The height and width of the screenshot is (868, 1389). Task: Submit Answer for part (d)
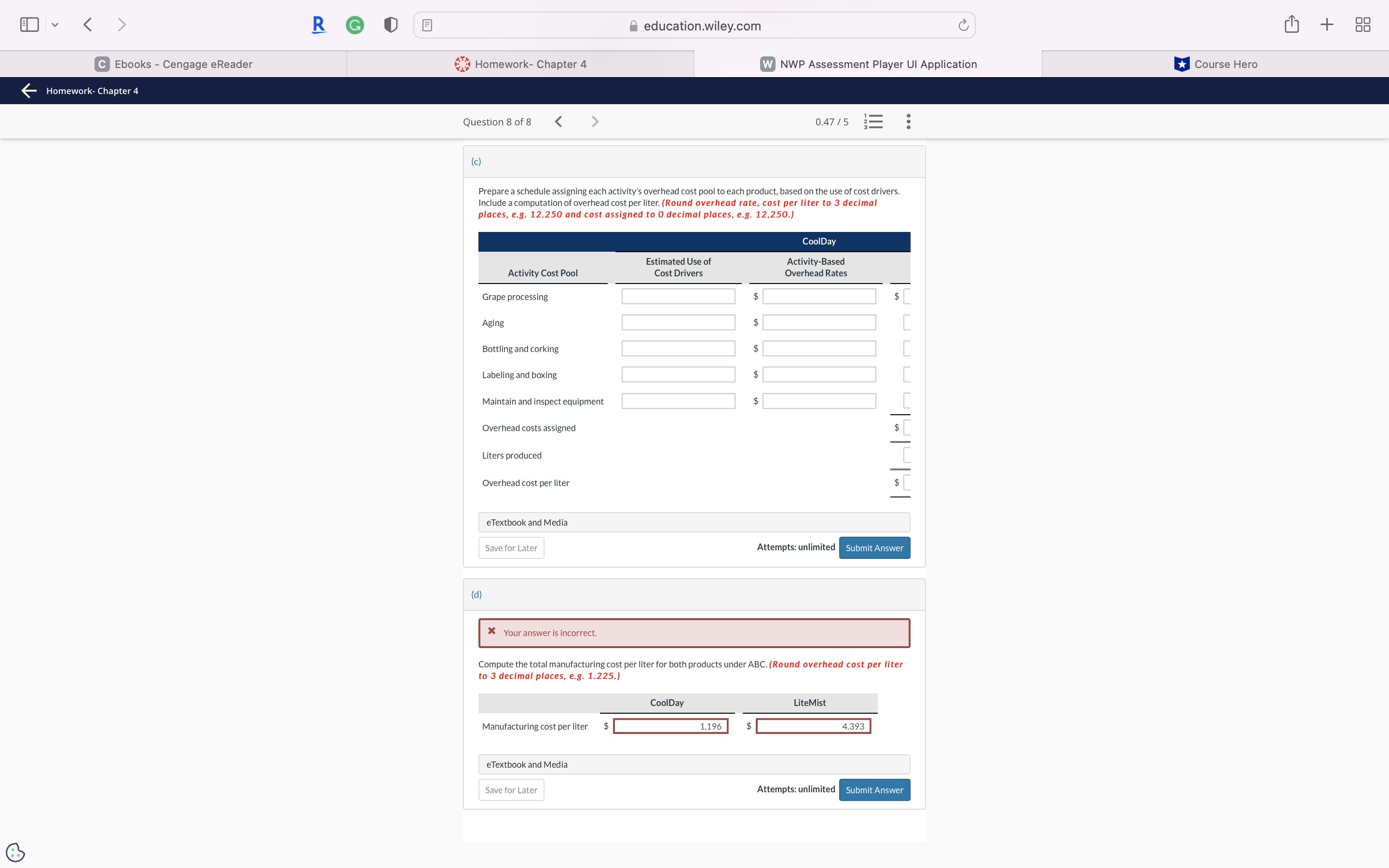point(874,790)
